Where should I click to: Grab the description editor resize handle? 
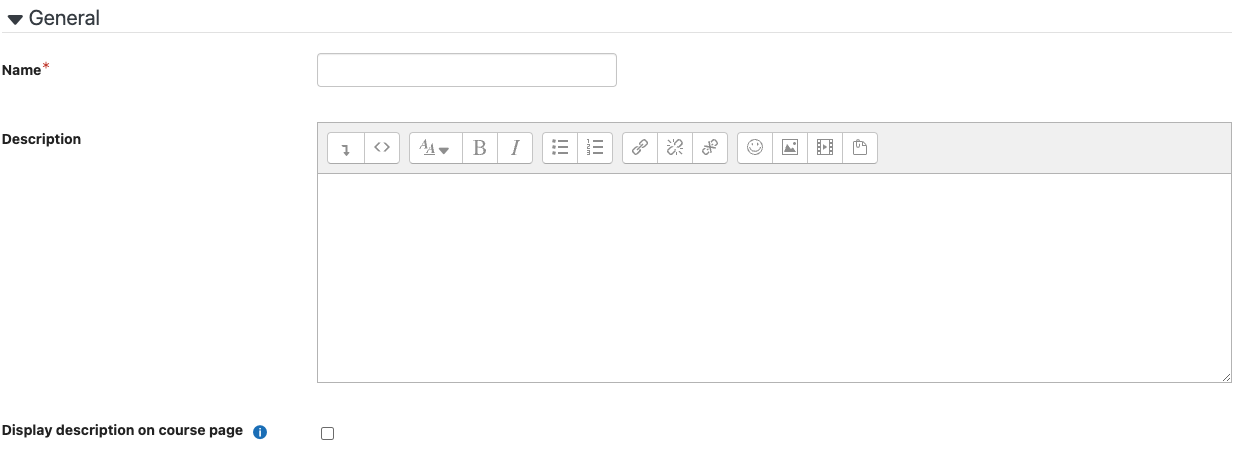tap(1225, 376)
